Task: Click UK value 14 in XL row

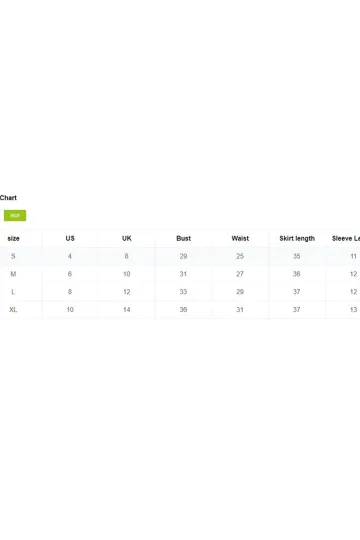Action: tap(127, 310)
